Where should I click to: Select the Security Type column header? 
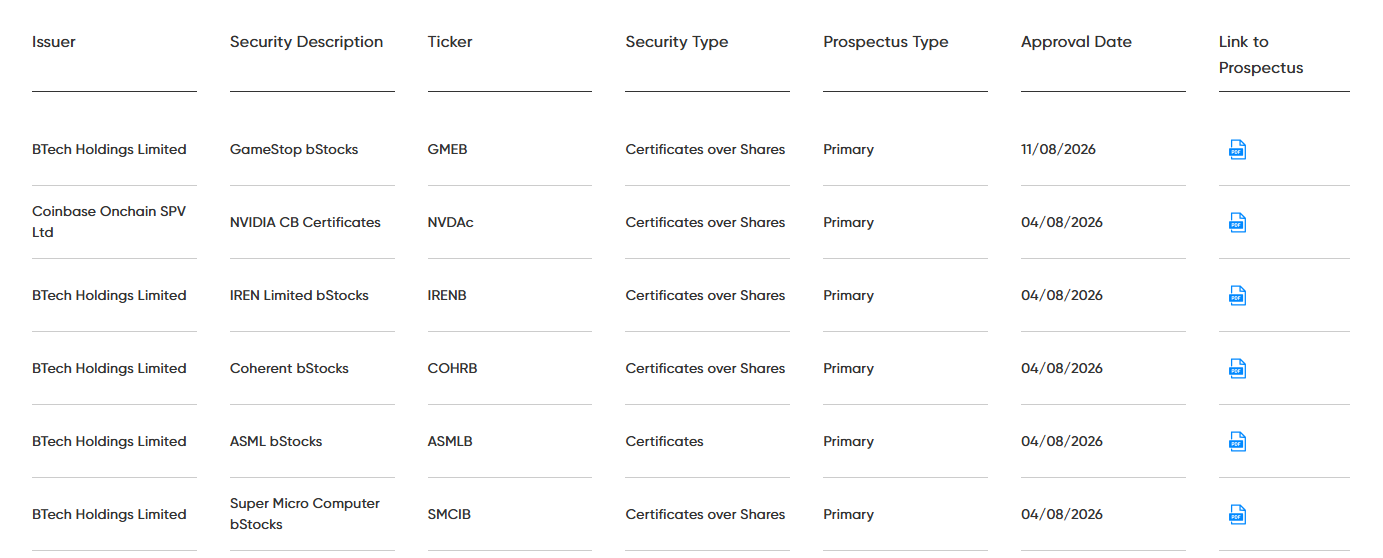677,42
